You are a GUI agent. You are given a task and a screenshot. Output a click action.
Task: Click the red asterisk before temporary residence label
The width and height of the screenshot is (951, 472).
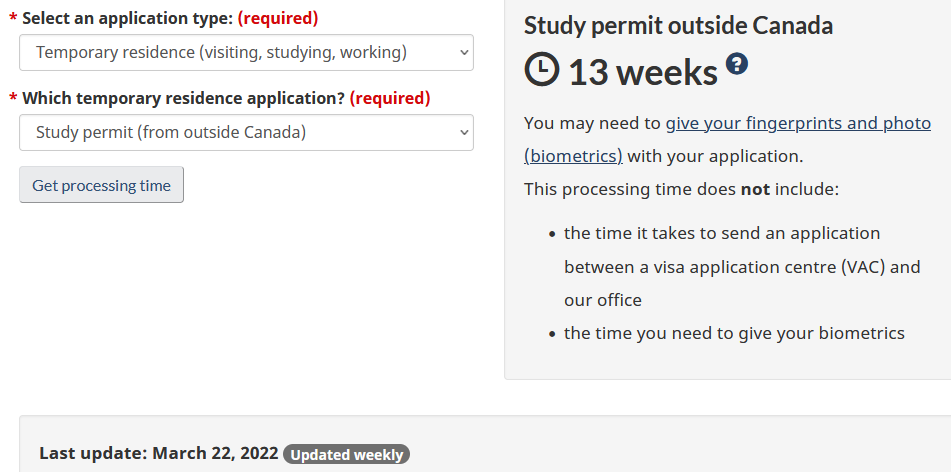12,99
